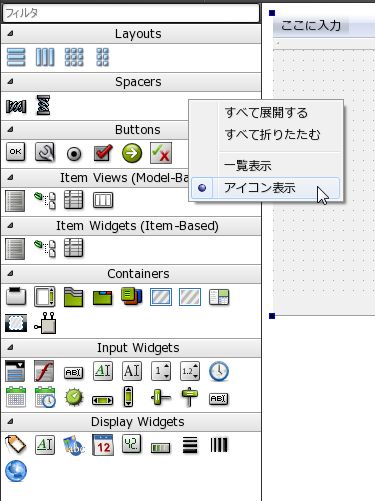Switch to 一覧表示 list view
The height and width of the screenshot is (501, 375).
click(x=248, y=166)
